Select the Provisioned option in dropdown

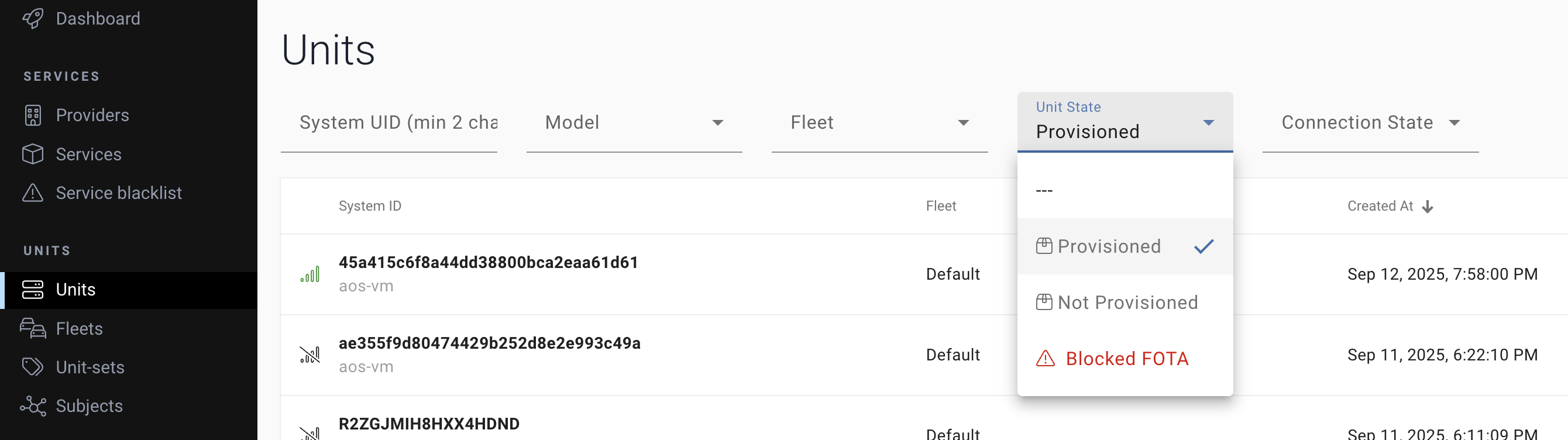tap(1109, 246)
